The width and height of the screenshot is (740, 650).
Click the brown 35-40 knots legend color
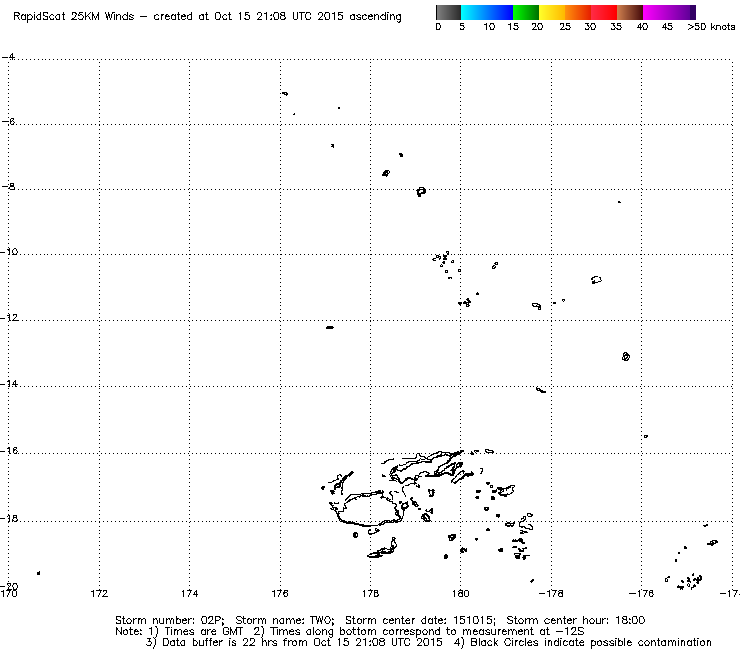630,12
